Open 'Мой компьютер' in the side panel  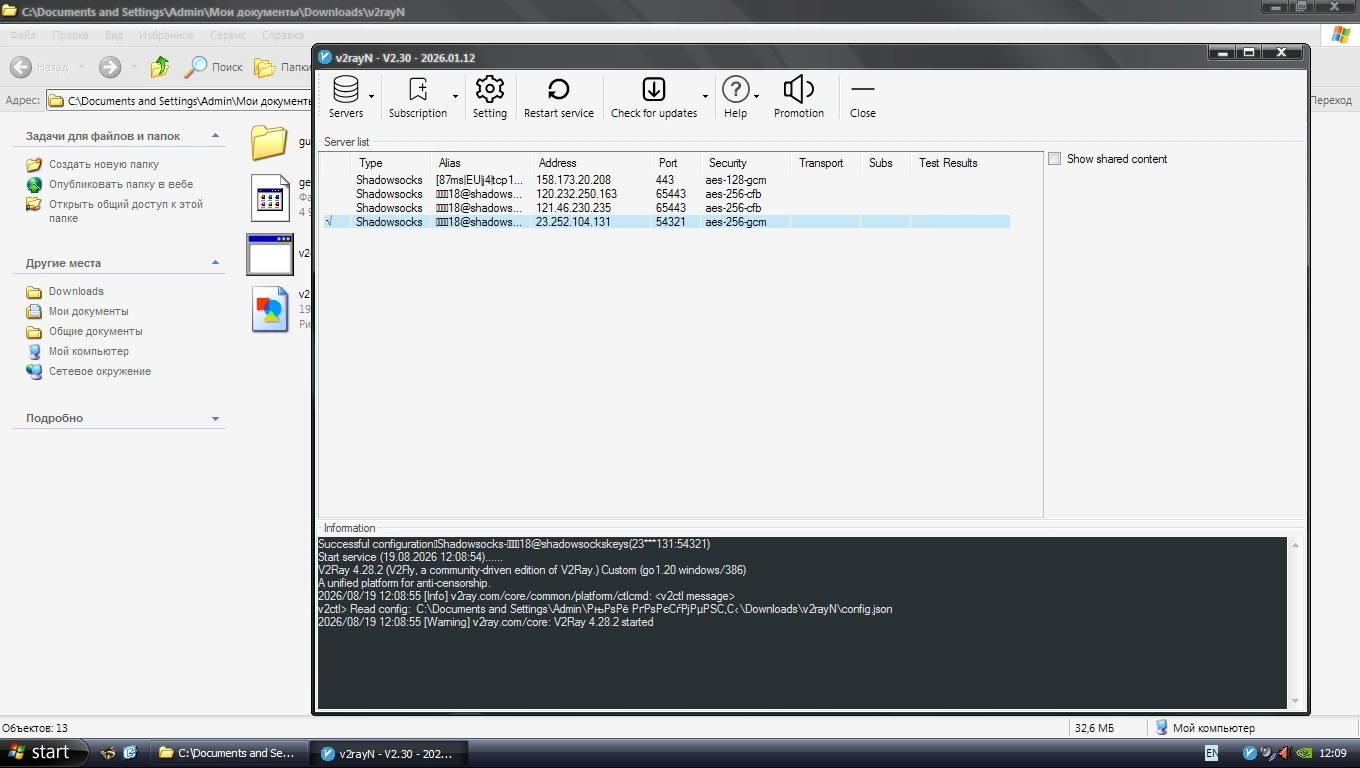pos(89,351)
